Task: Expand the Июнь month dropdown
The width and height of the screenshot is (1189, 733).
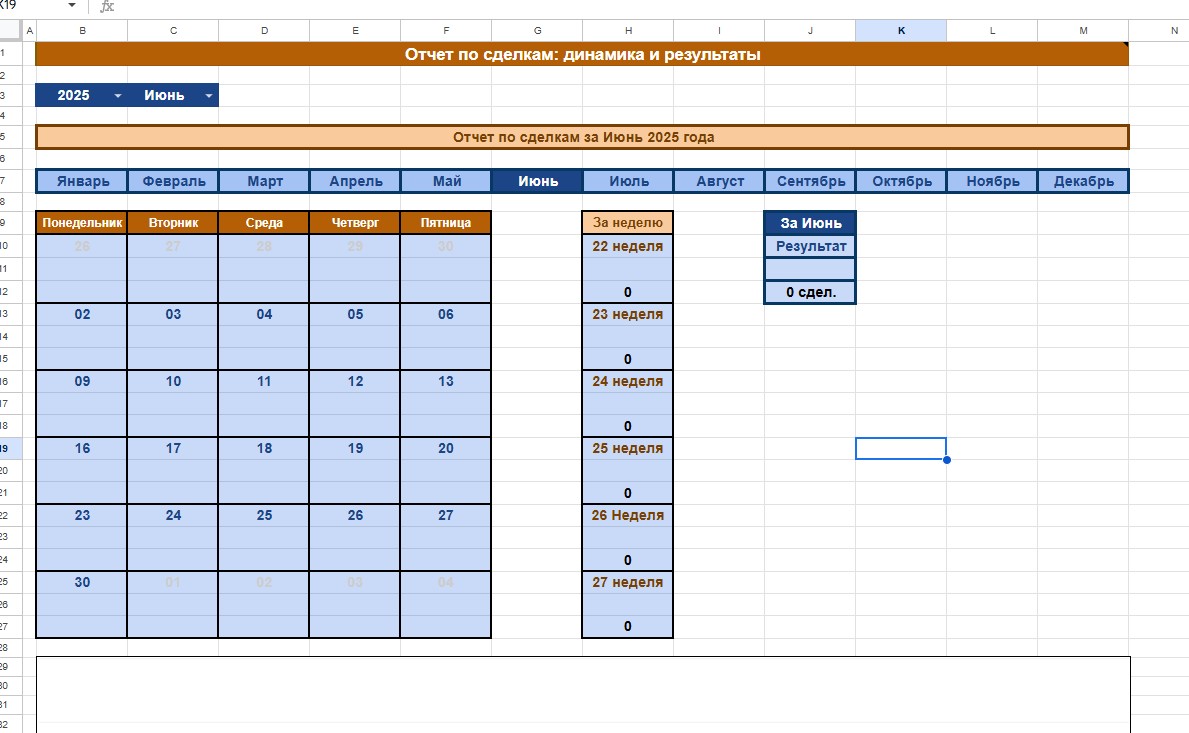Action: (209, 96)
